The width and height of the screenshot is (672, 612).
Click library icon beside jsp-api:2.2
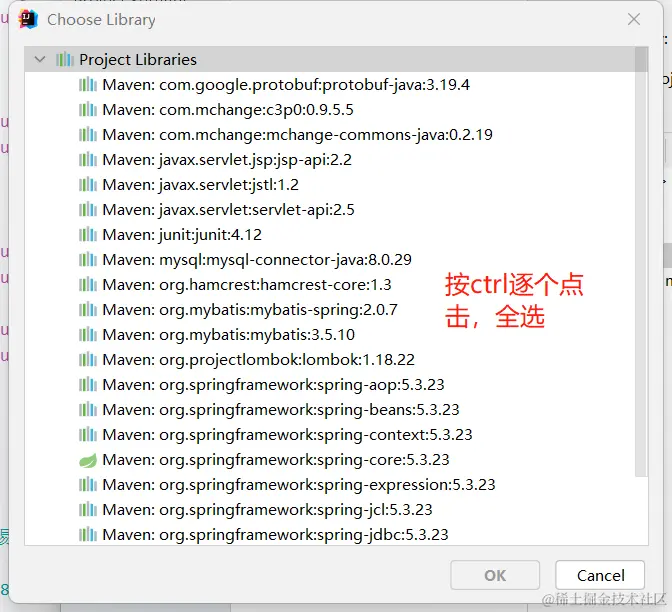click(88, 160)
